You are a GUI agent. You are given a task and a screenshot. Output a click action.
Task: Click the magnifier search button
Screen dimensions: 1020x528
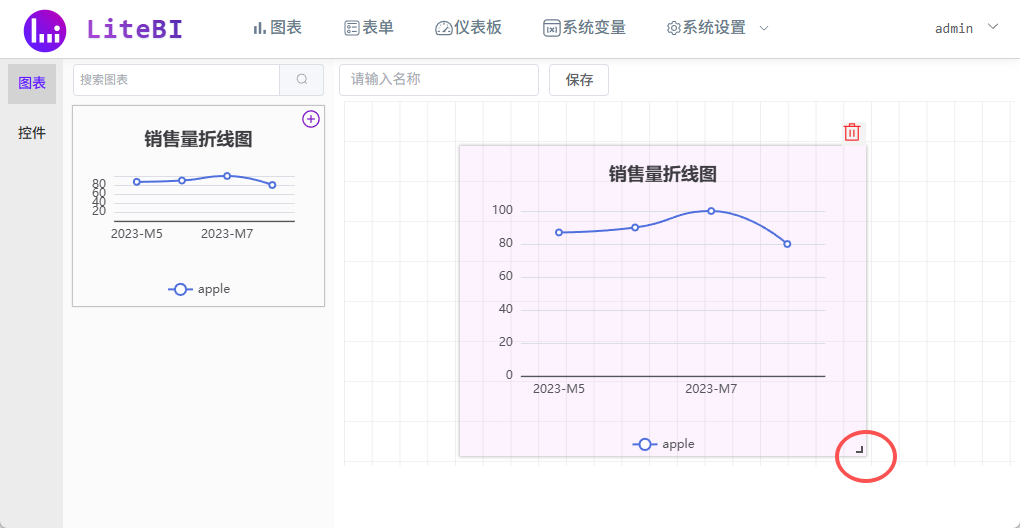coord(302,80)
